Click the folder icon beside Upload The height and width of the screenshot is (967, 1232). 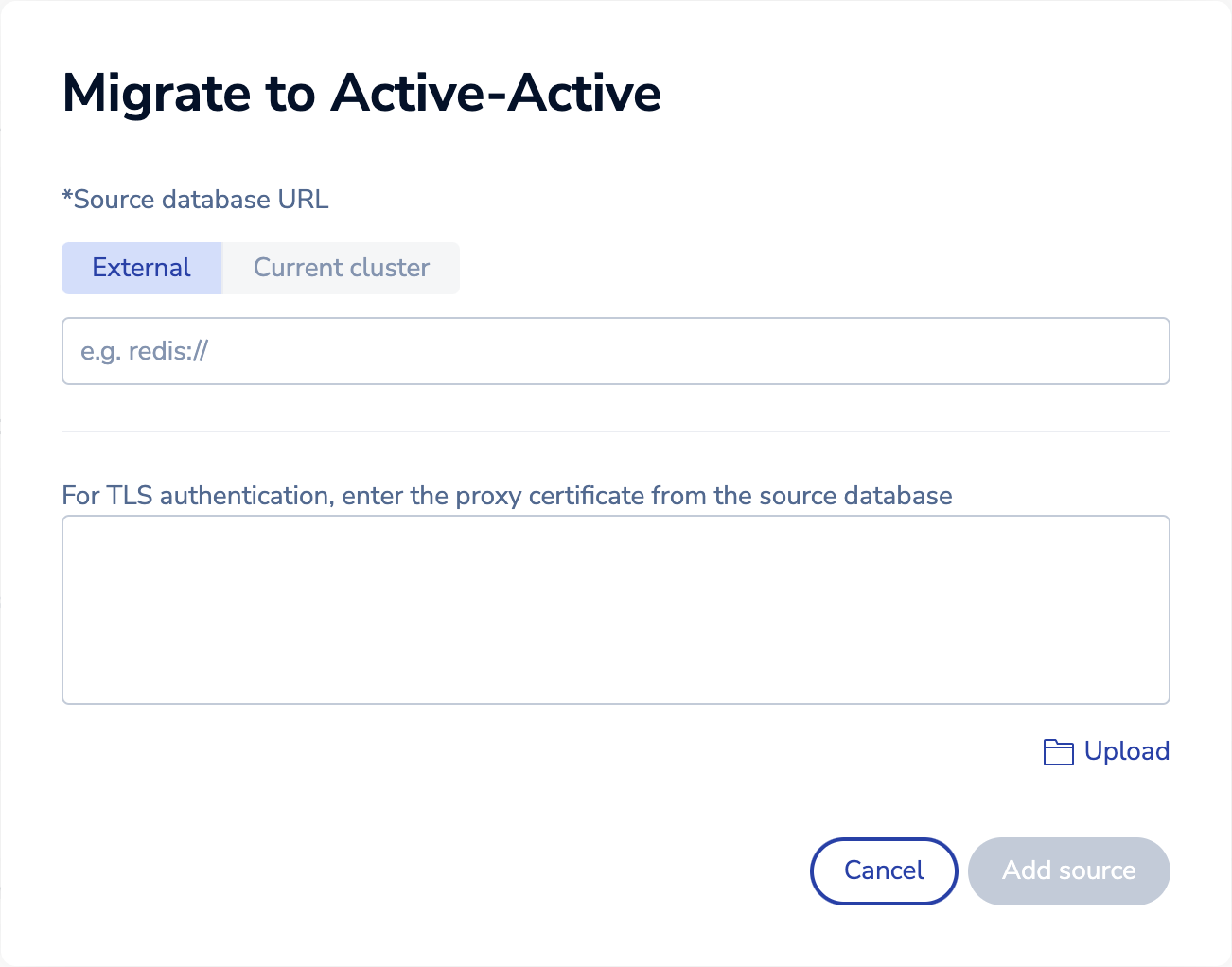pos(1058,752)
